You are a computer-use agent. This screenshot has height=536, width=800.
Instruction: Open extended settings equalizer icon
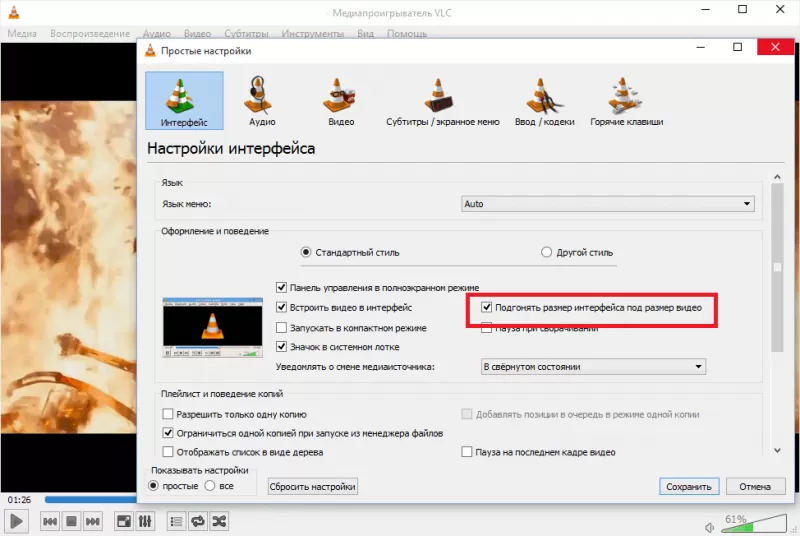(x=145, y=521)
